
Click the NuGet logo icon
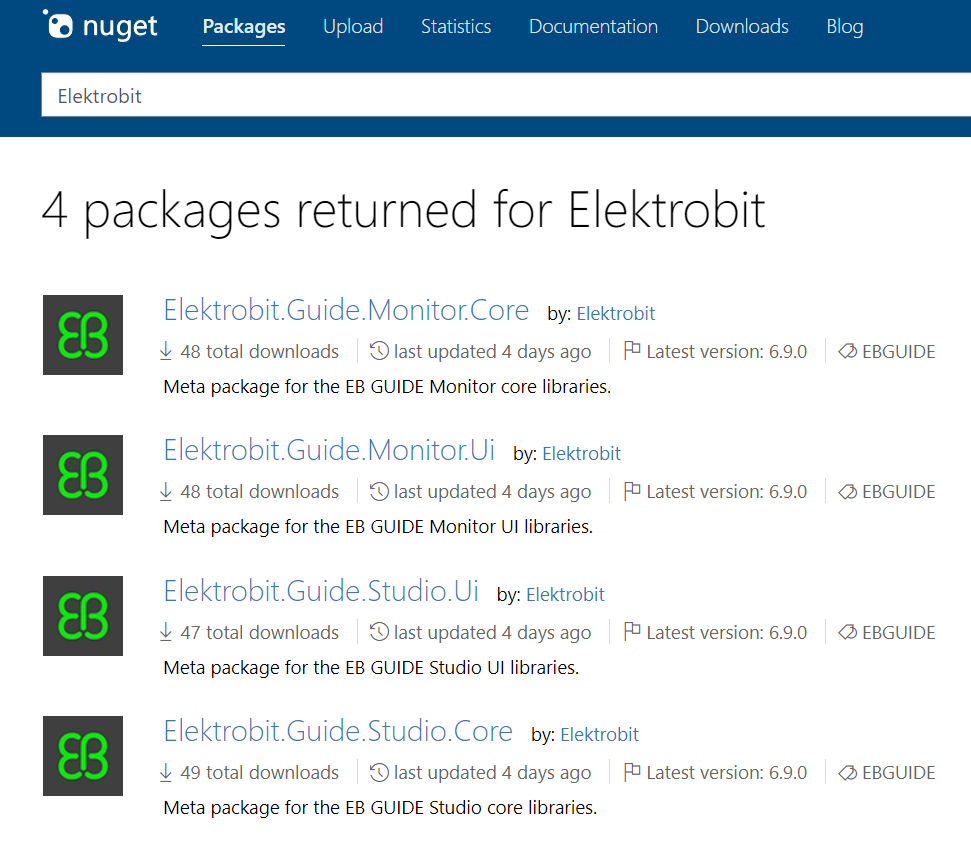58,24
